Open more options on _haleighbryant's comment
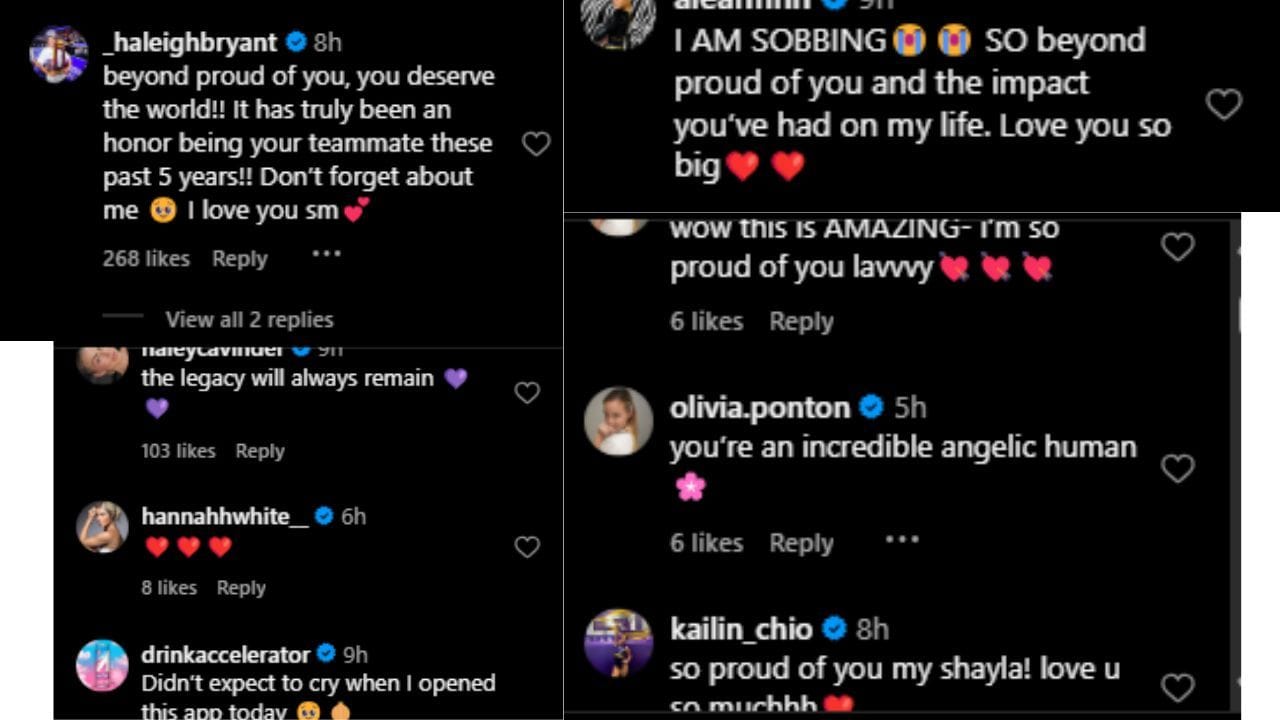The height and width of the screenshot is (720, 1280). (327, 254)
